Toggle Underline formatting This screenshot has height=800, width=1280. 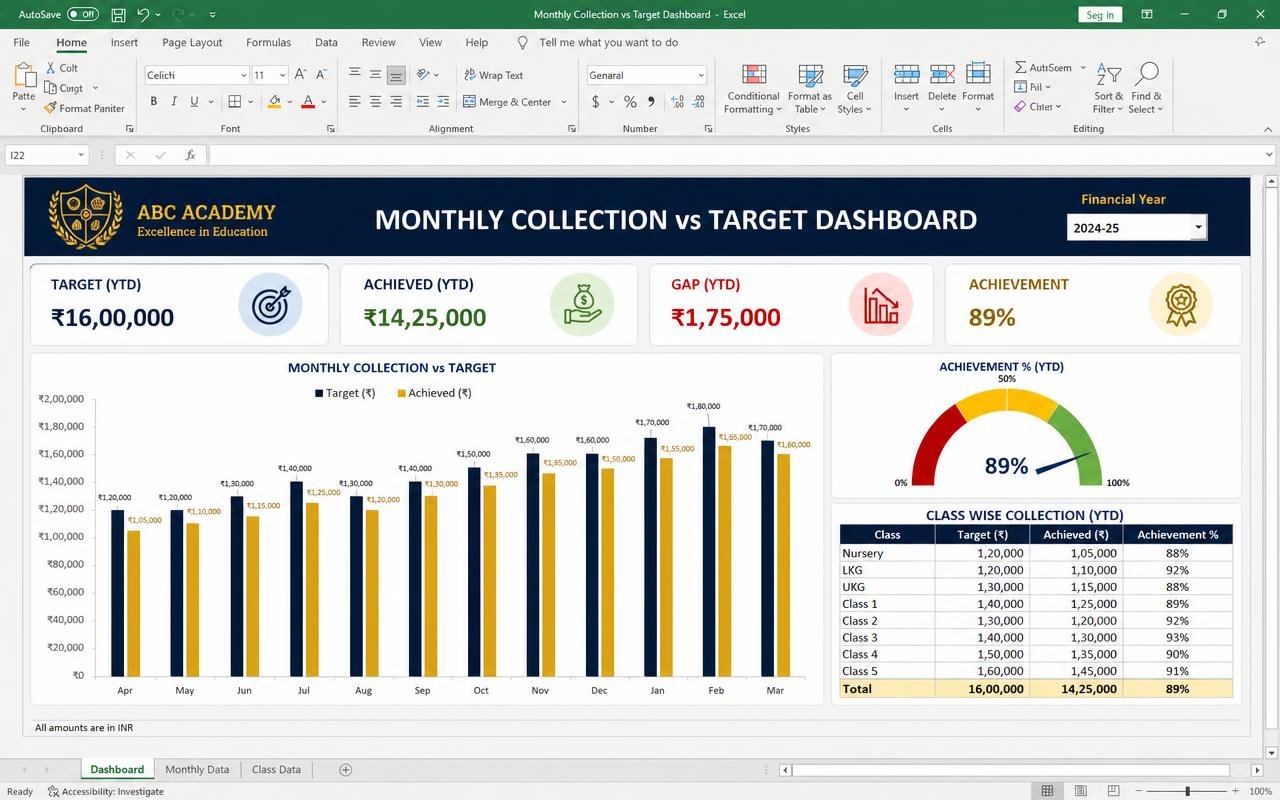click(194, 101)
